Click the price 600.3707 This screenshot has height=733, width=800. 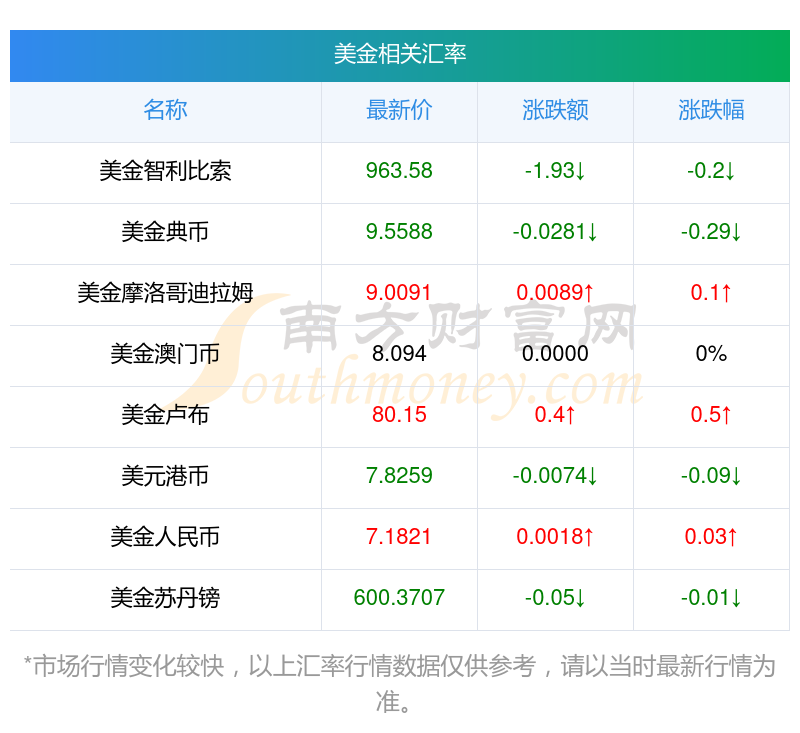(x=399, y=598)
